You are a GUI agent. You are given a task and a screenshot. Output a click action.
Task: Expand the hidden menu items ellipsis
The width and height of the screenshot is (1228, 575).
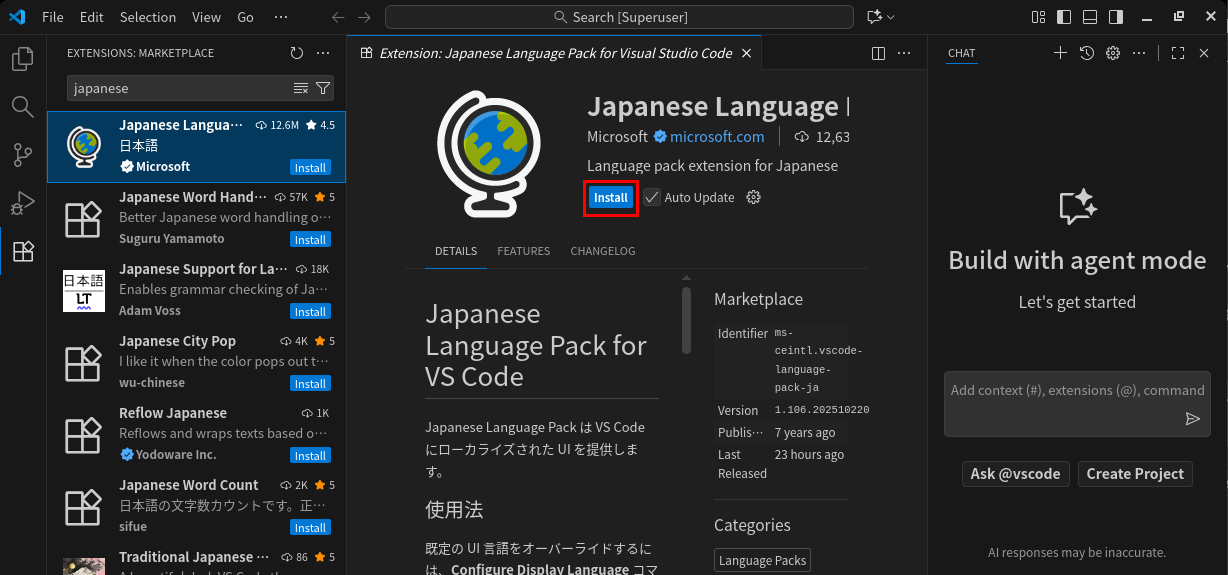pyautogui.click(x=280, y=17)
